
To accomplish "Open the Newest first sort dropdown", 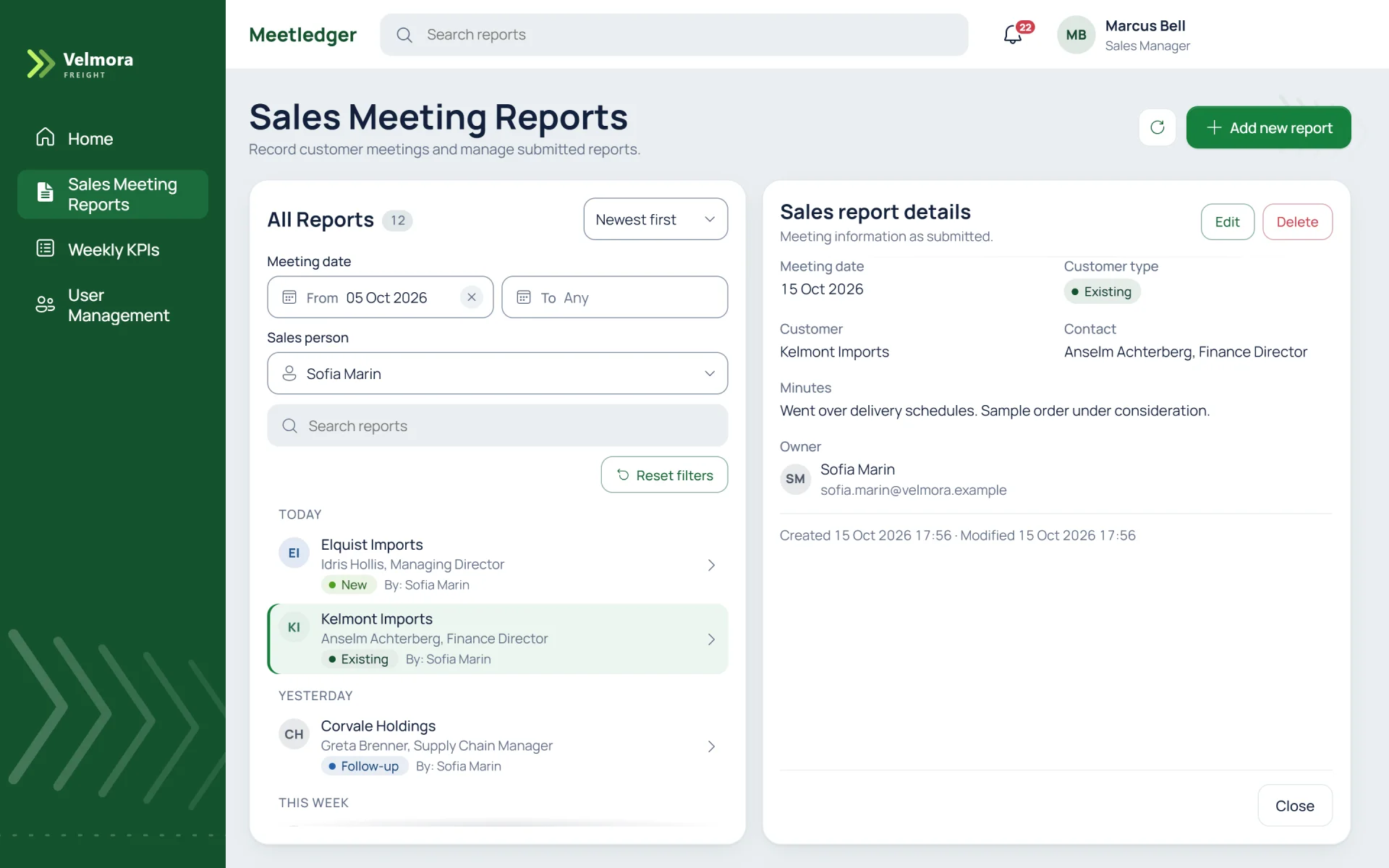I will click(655, 219).
